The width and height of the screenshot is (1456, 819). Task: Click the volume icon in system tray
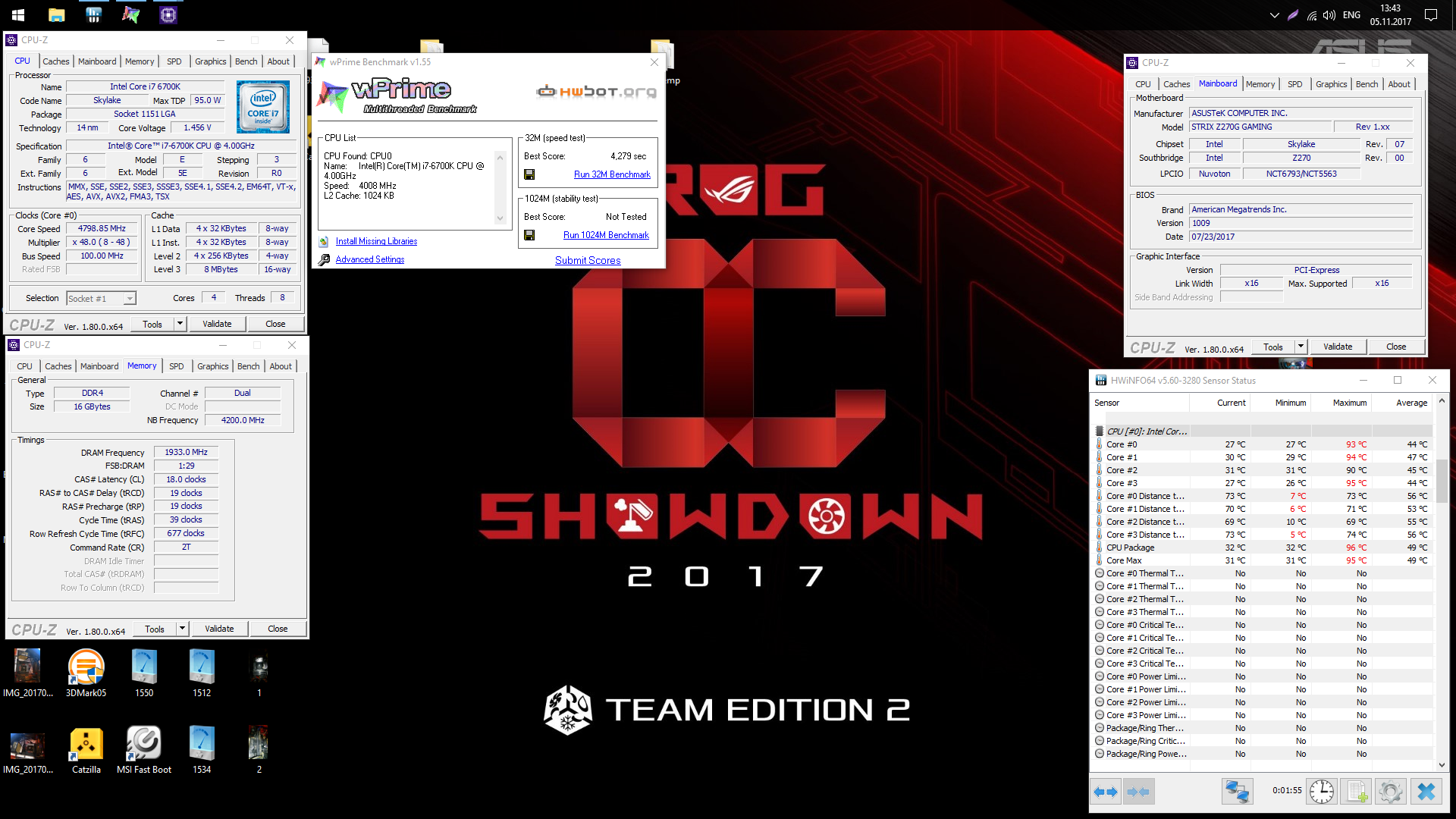point(1329,15)
